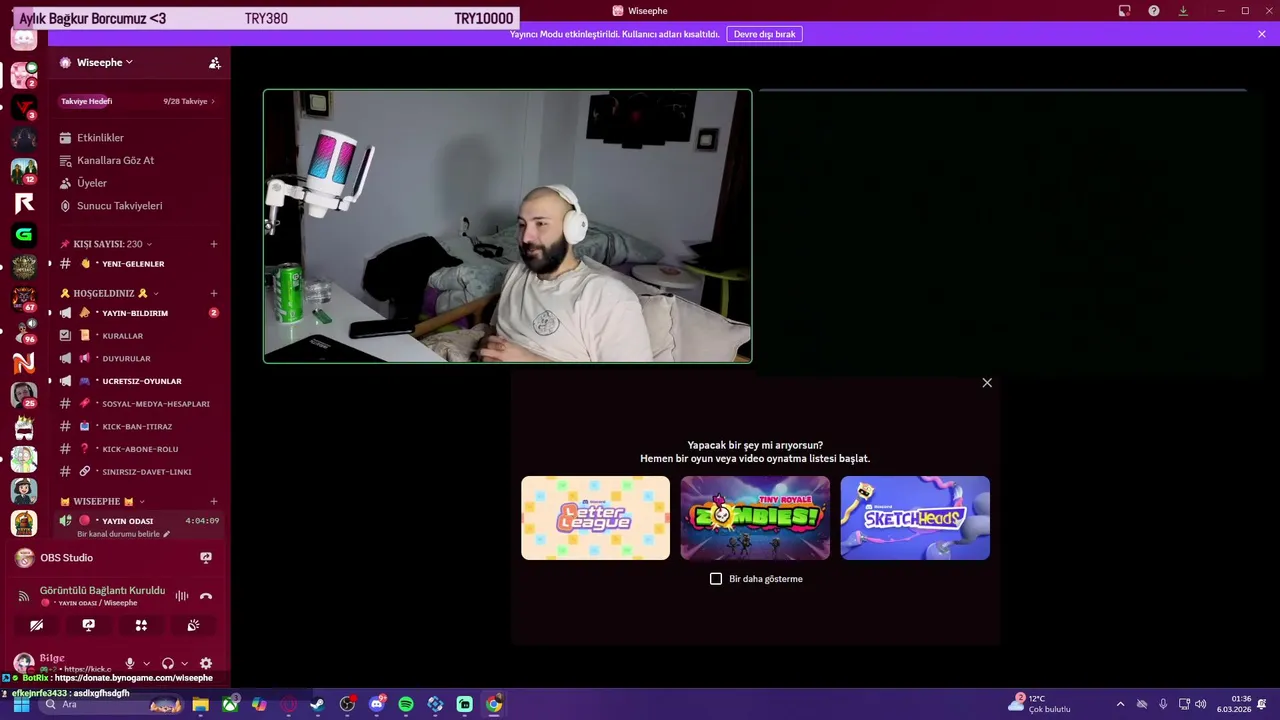This screenshot has height=720, width=1280.
Task: Expand microphone input options arrow
Action: (x=146, y=663)
